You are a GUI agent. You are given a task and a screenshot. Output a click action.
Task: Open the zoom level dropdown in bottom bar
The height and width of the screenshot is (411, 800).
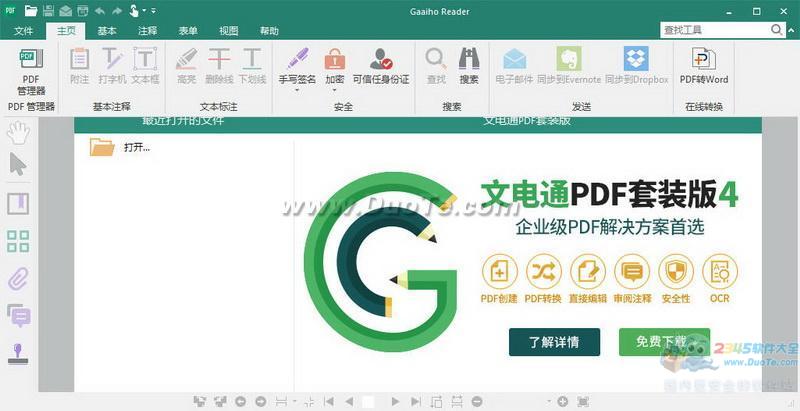click(549, 402)
